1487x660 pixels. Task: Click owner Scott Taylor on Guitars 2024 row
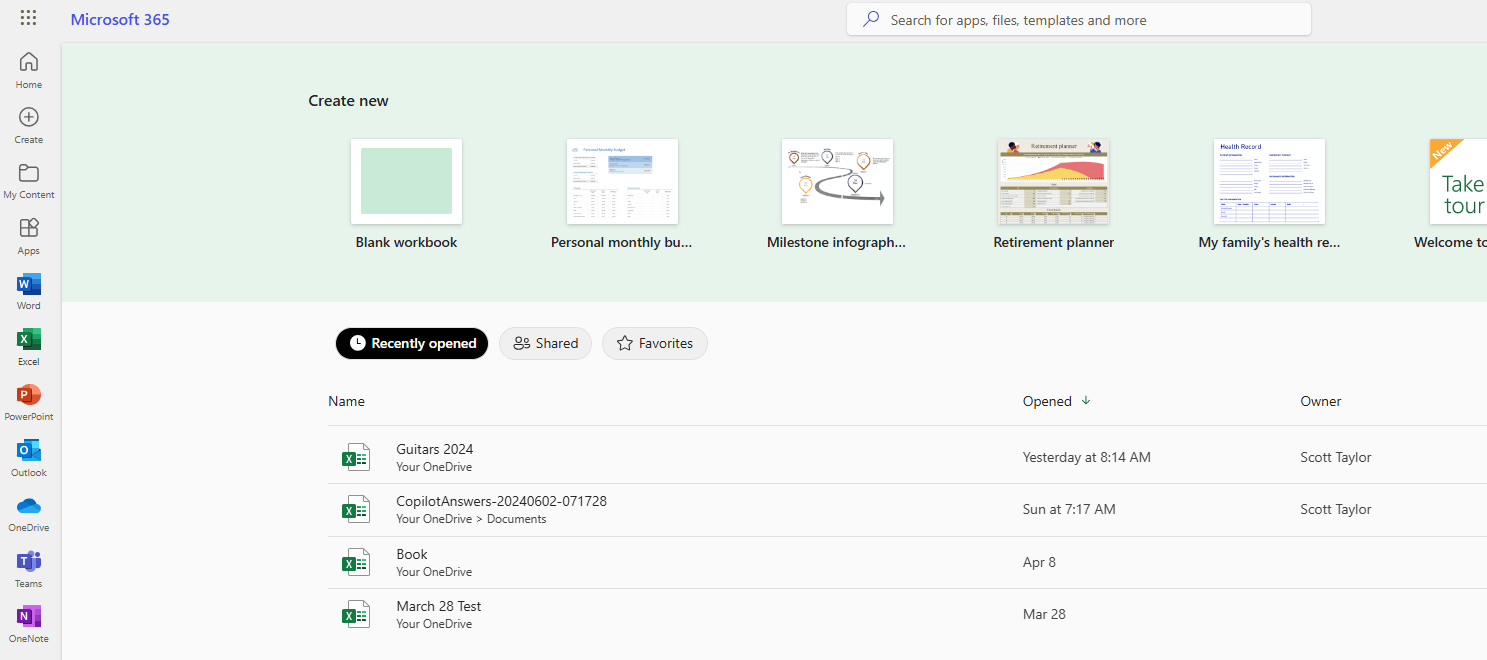click(x=1335, y=457)
